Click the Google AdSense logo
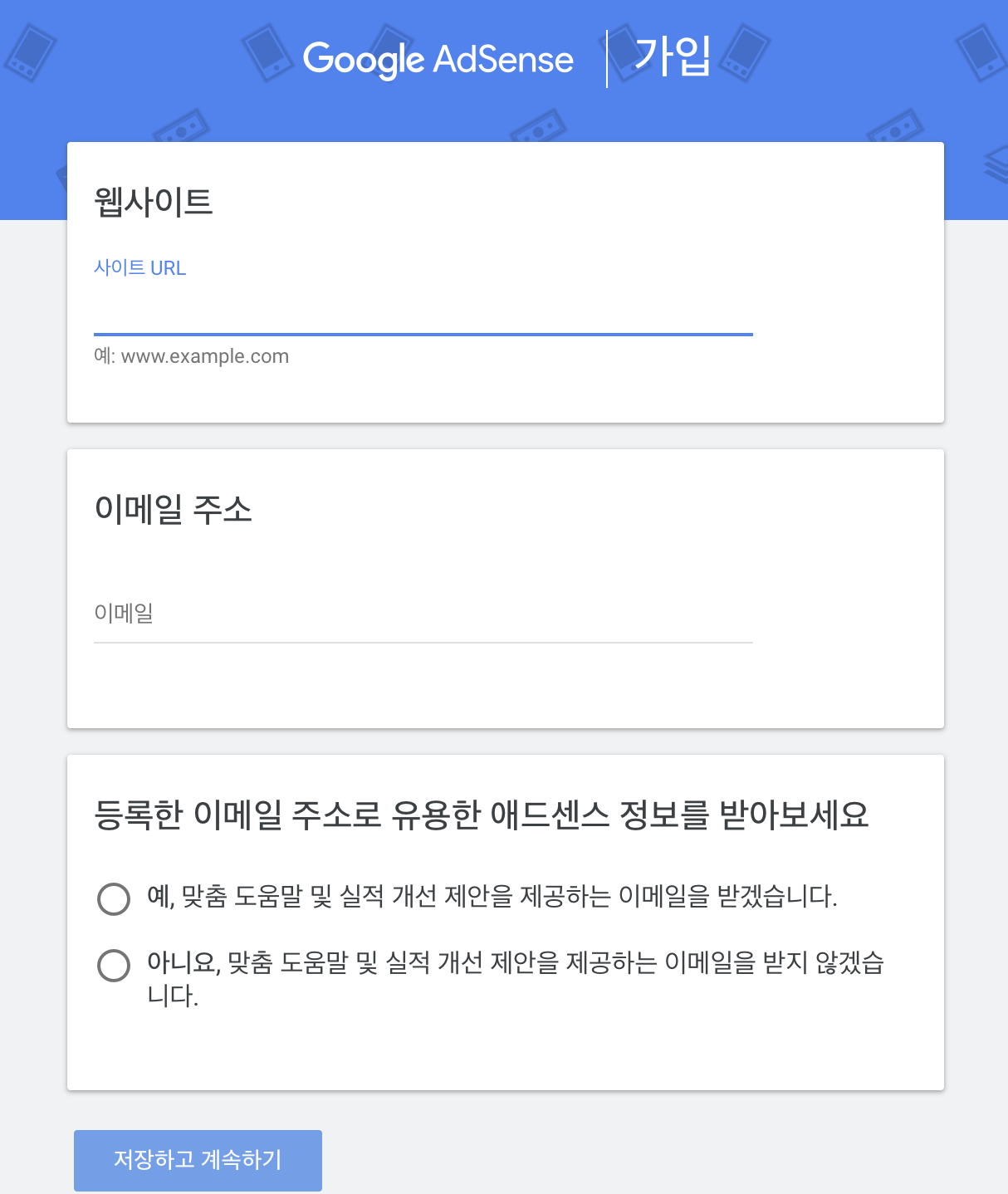The height and width of the screenshot is (1194, 1008). pos(438,59)
